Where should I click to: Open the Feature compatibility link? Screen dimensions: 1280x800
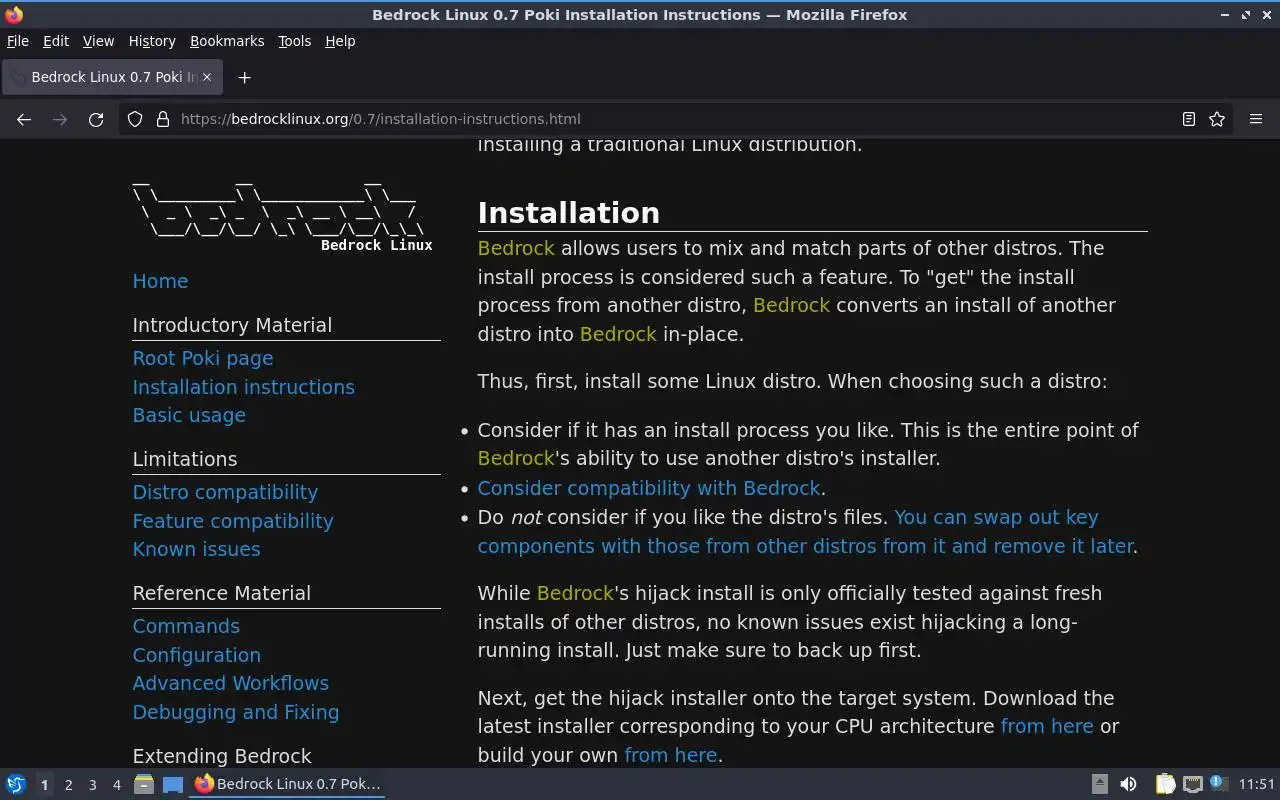[x=233, y=521]
